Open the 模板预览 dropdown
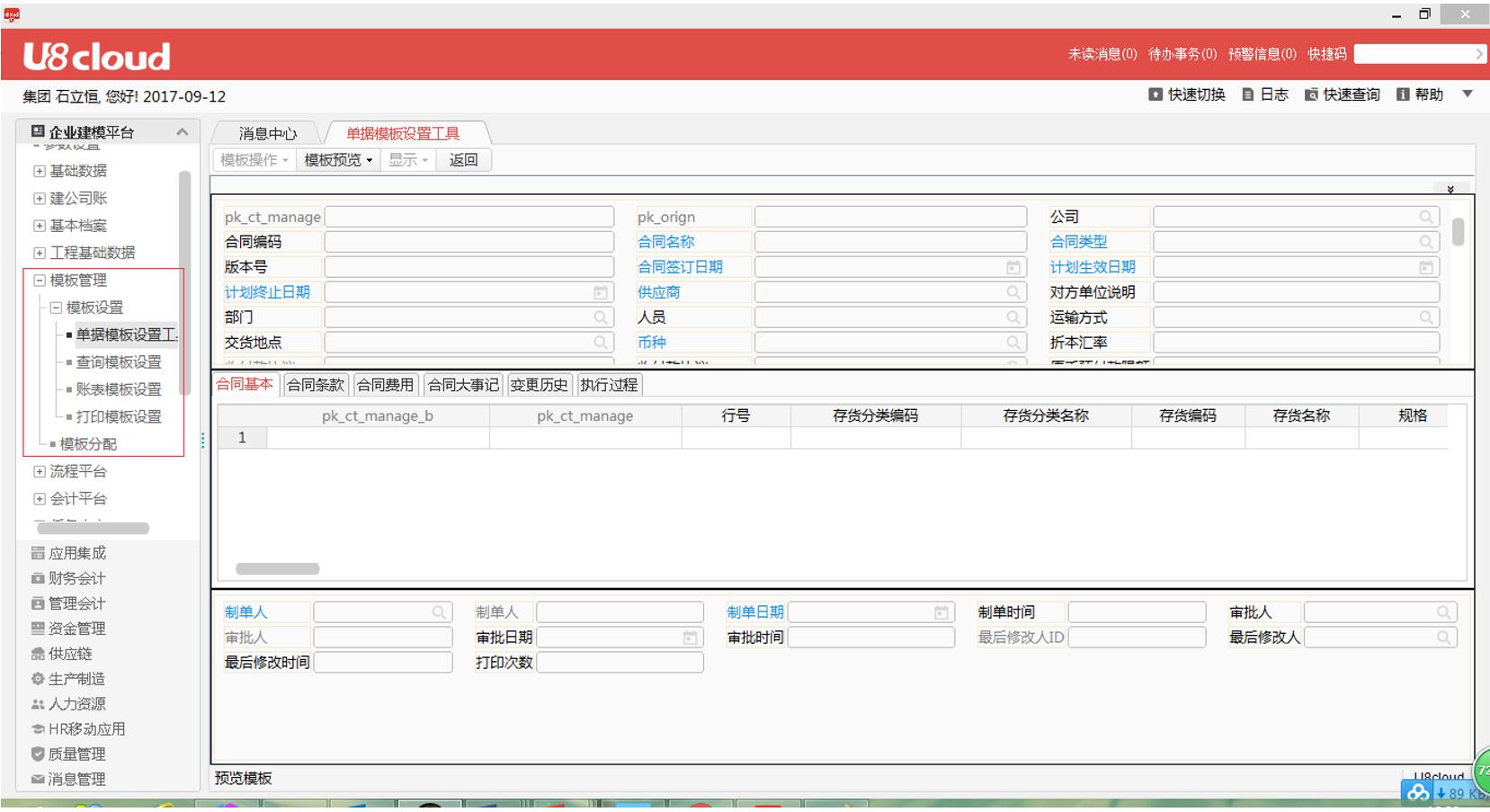 [x=338, y=160]
